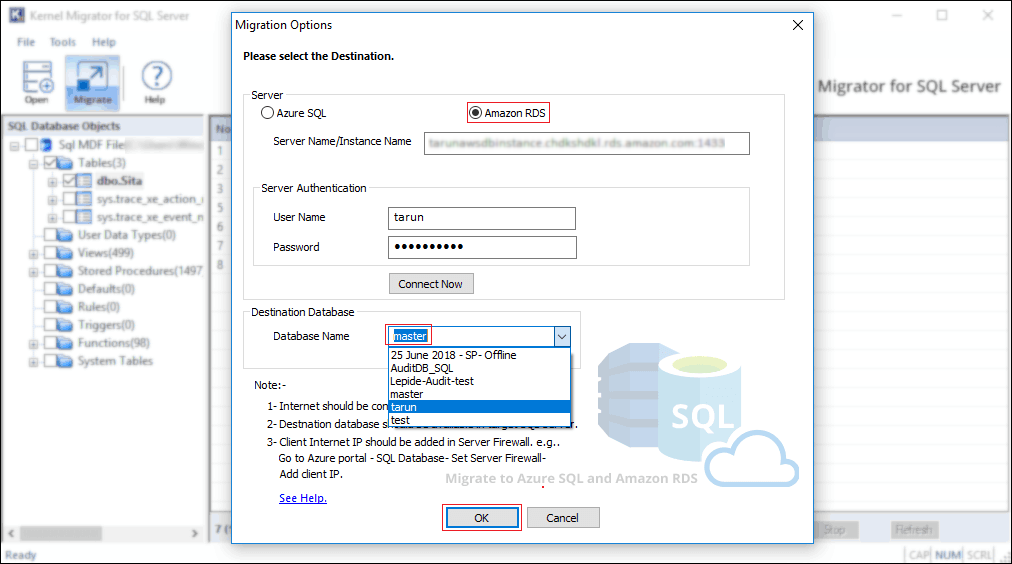The image size is (1012, 564).
Task: Close the Migration Options dialog
Action: 798,25
